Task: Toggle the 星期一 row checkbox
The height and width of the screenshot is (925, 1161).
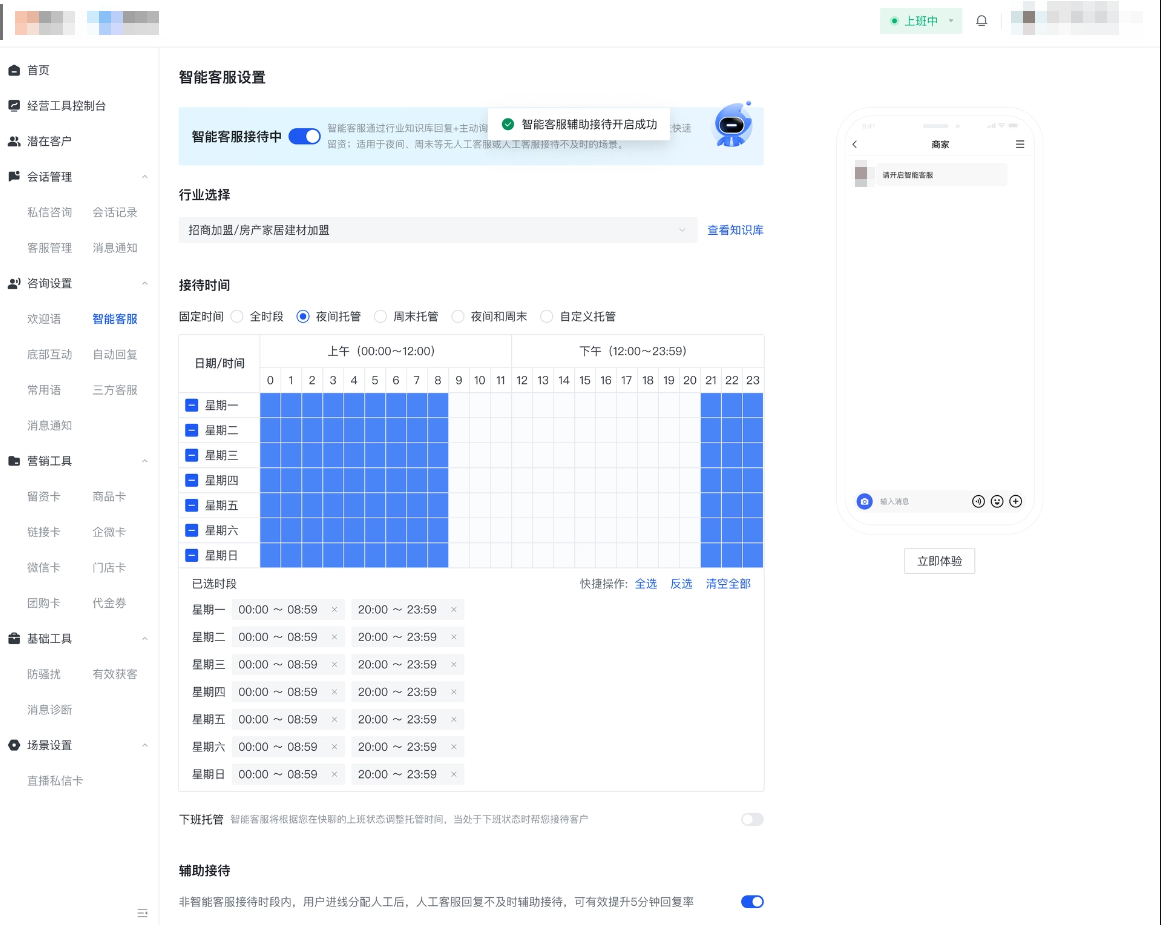Action: click(191, 405)
